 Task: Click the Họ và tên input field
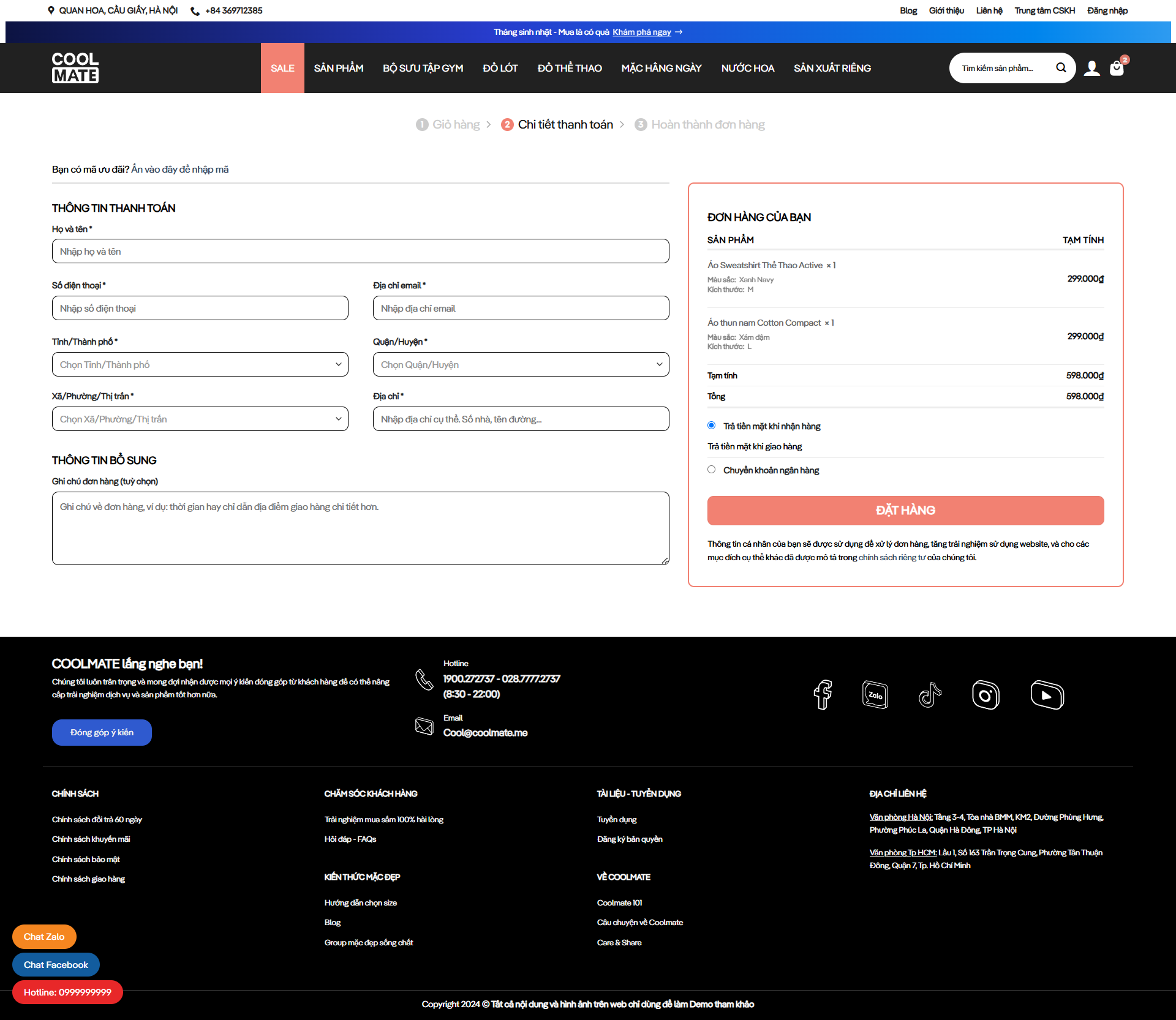coord(361,251)
